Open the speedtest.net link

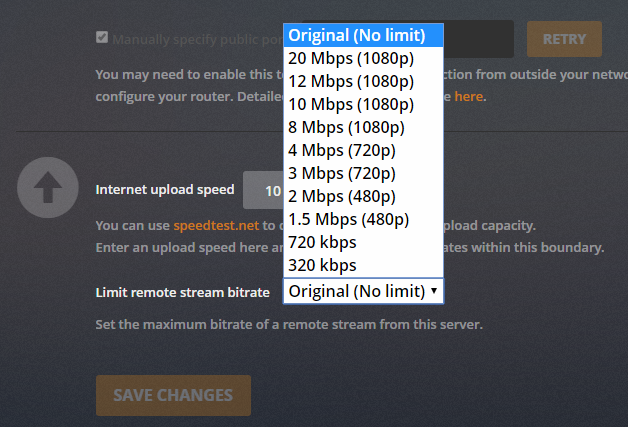(216, 226)
